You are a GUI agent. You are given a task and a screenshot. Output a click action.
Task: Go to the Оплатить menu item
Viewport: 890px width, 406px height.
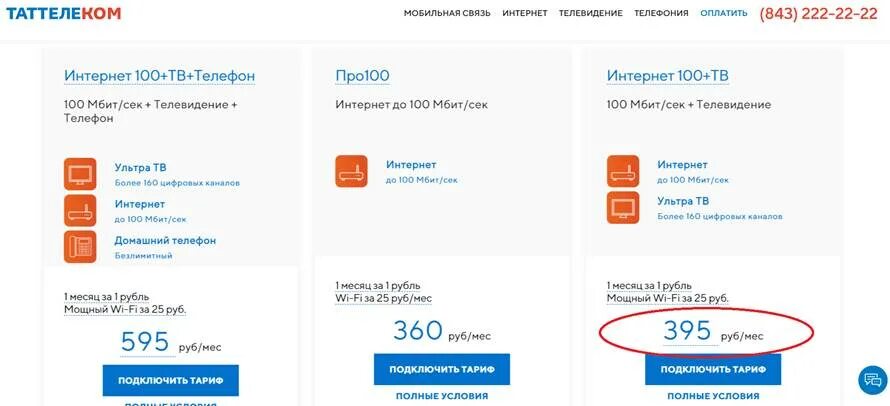click(724, 13)
